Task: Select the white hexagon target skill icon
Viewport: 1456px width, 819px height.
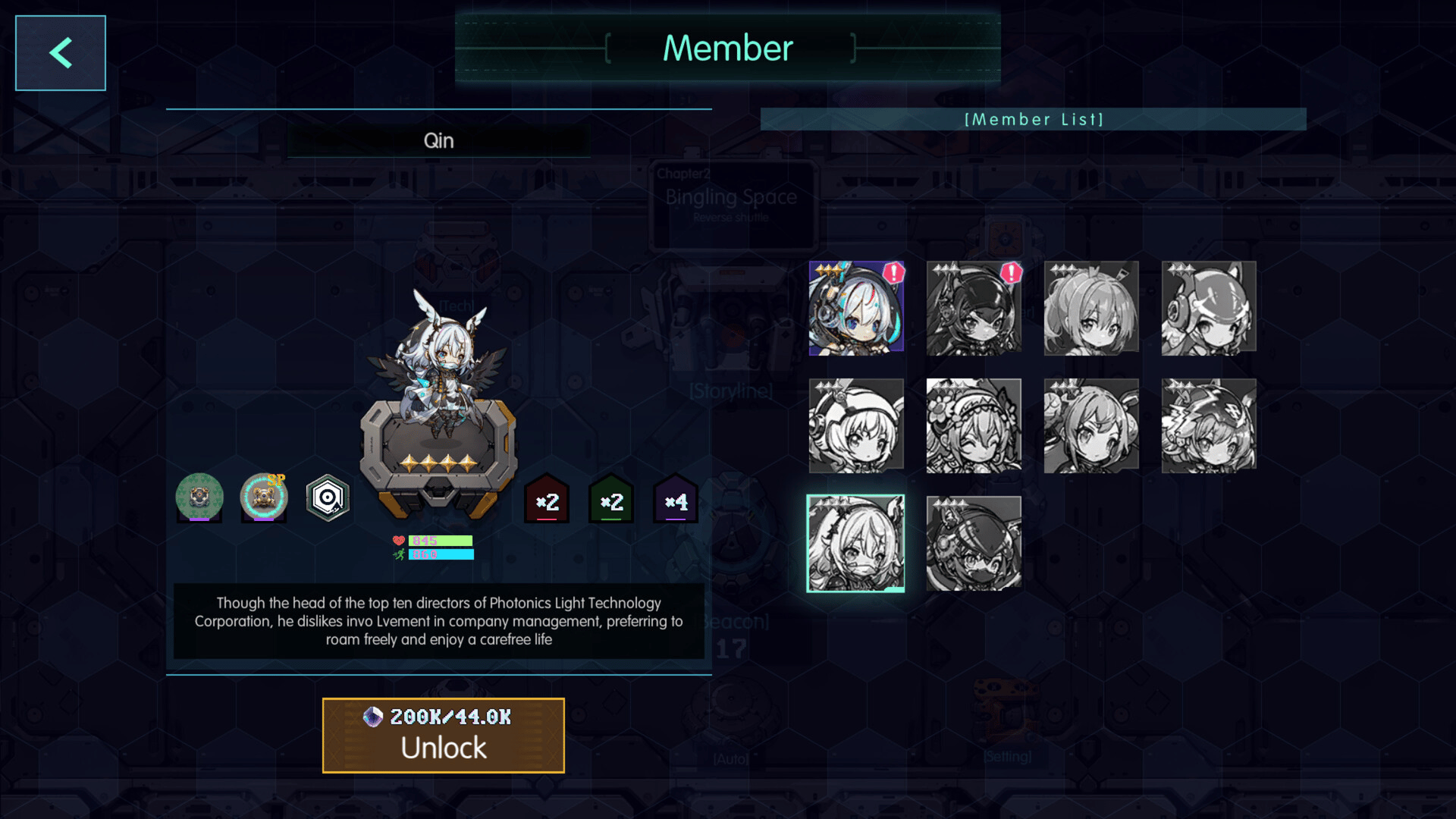Action: coord(328,497)
